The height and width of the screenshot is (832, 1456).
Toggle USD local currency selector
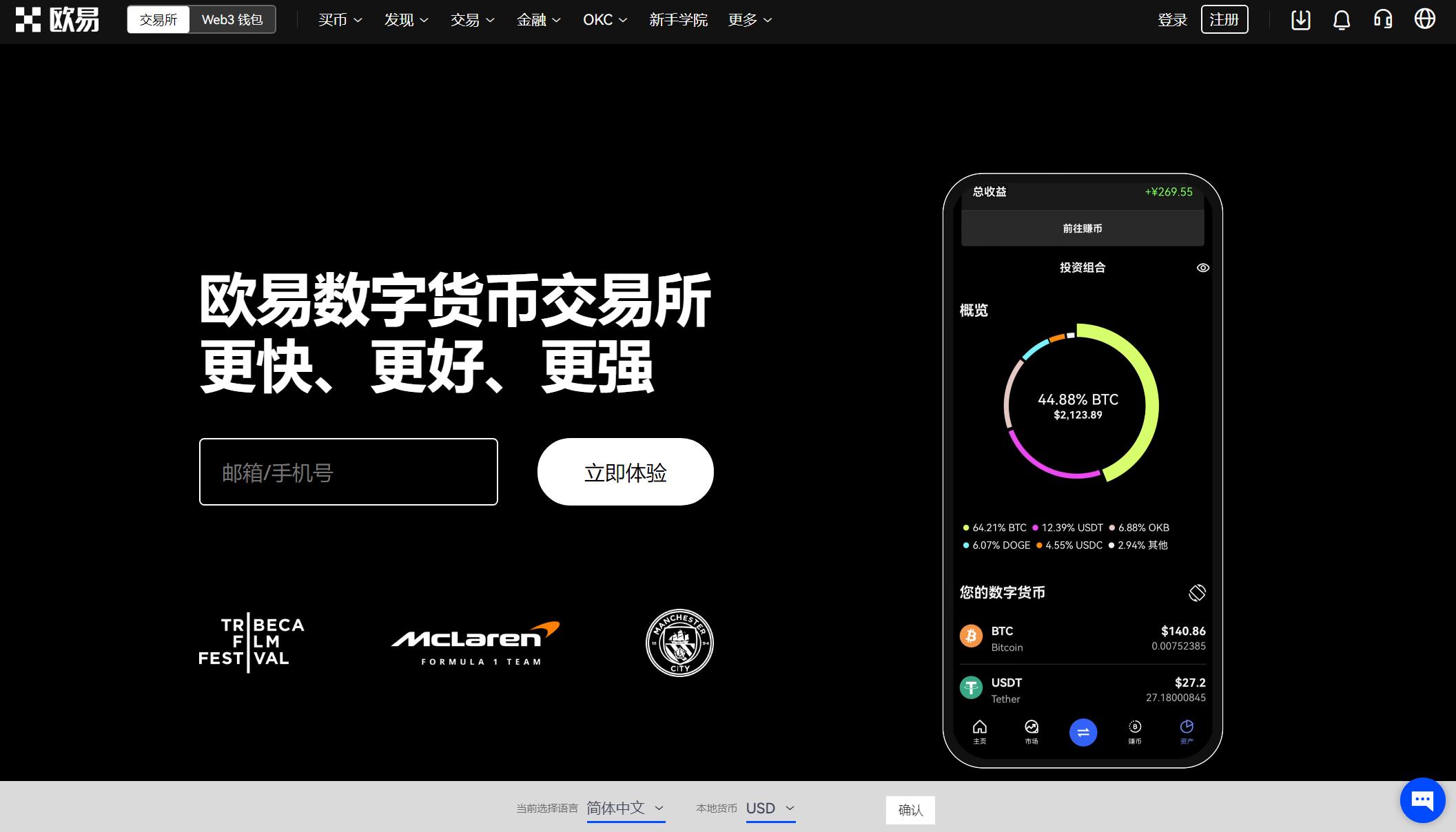[x=770, y=809]
